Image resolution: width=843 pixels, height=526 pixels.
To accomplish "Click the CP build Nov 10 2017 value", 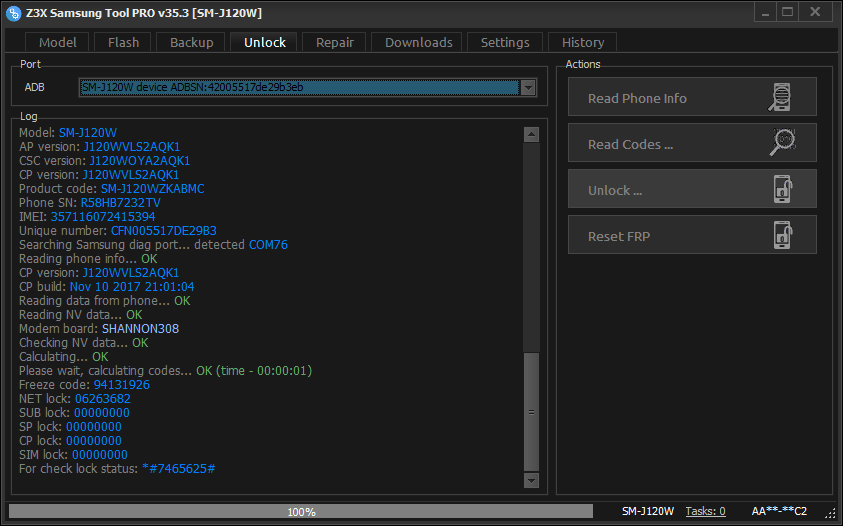I will click(x=132, y=287).
